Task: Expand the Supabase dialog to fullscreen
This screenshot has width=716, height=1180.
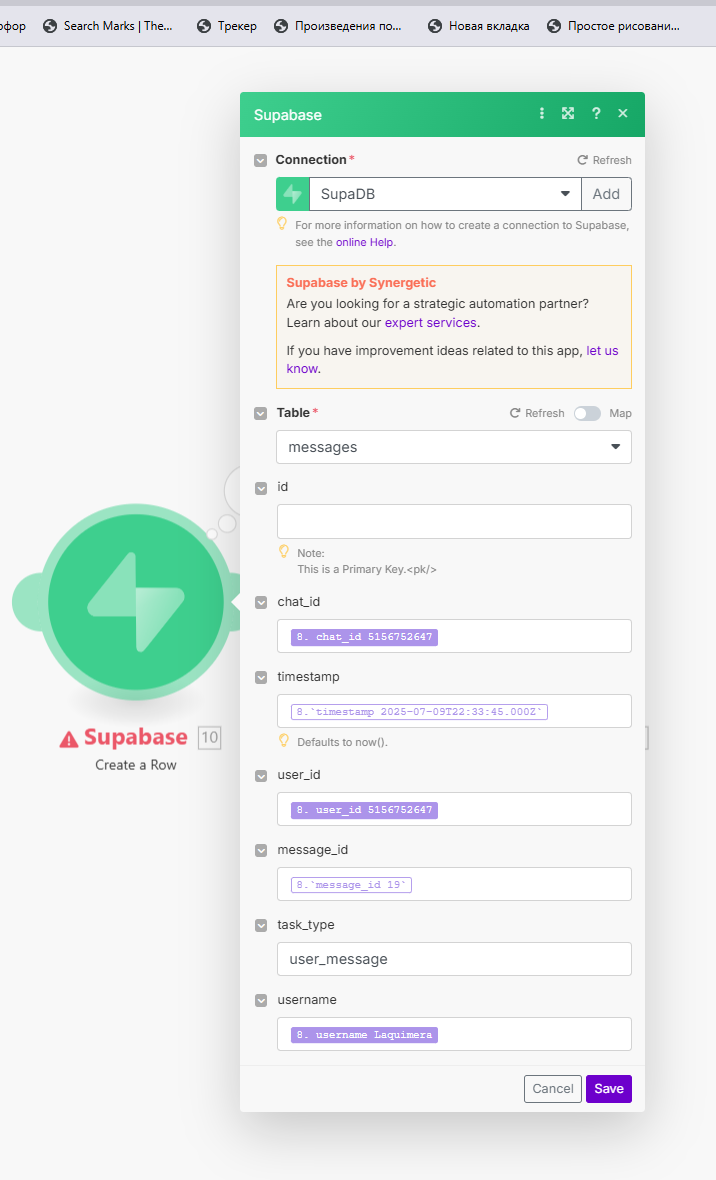Action: point(568,114)
